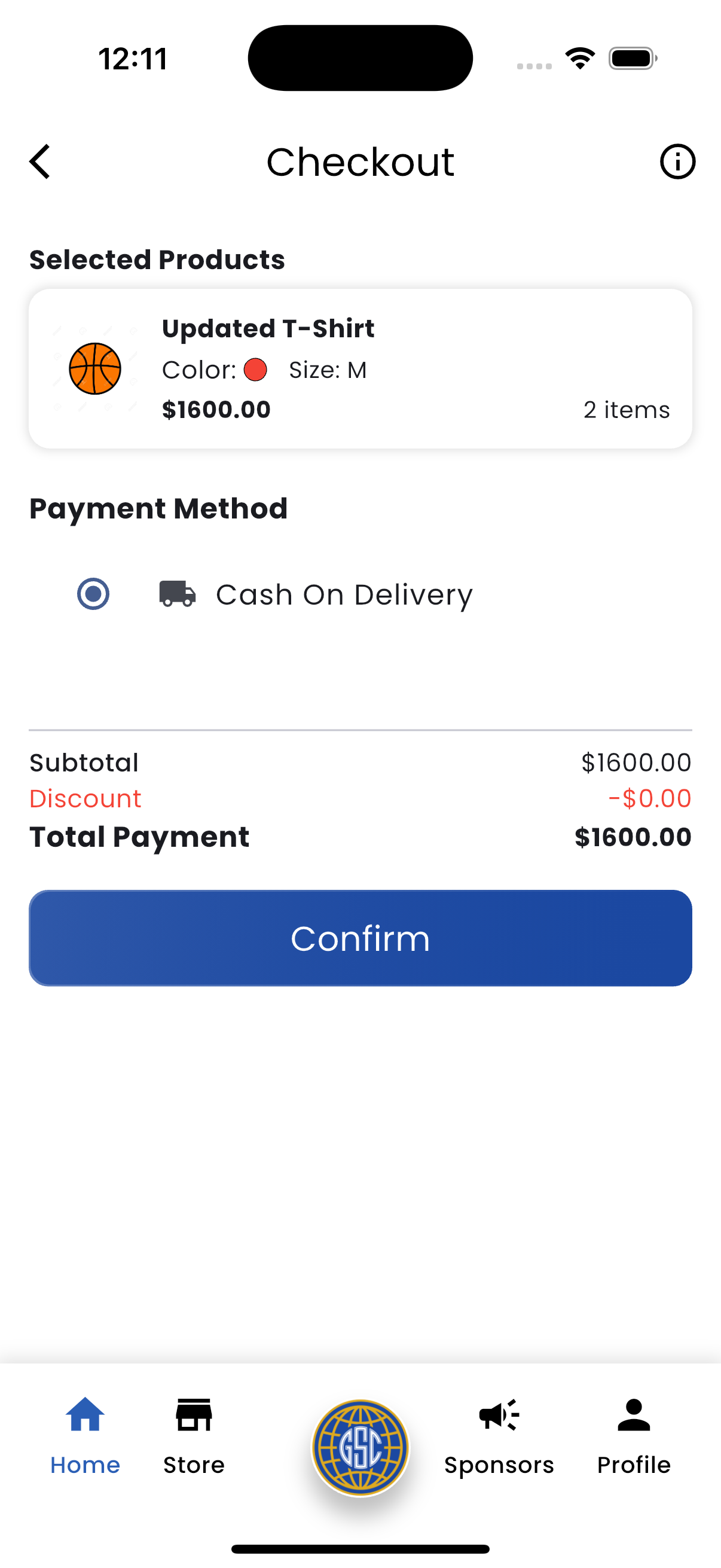Tap the delivery truck icon
This screenshot has width=721, height=1568.
178,594
